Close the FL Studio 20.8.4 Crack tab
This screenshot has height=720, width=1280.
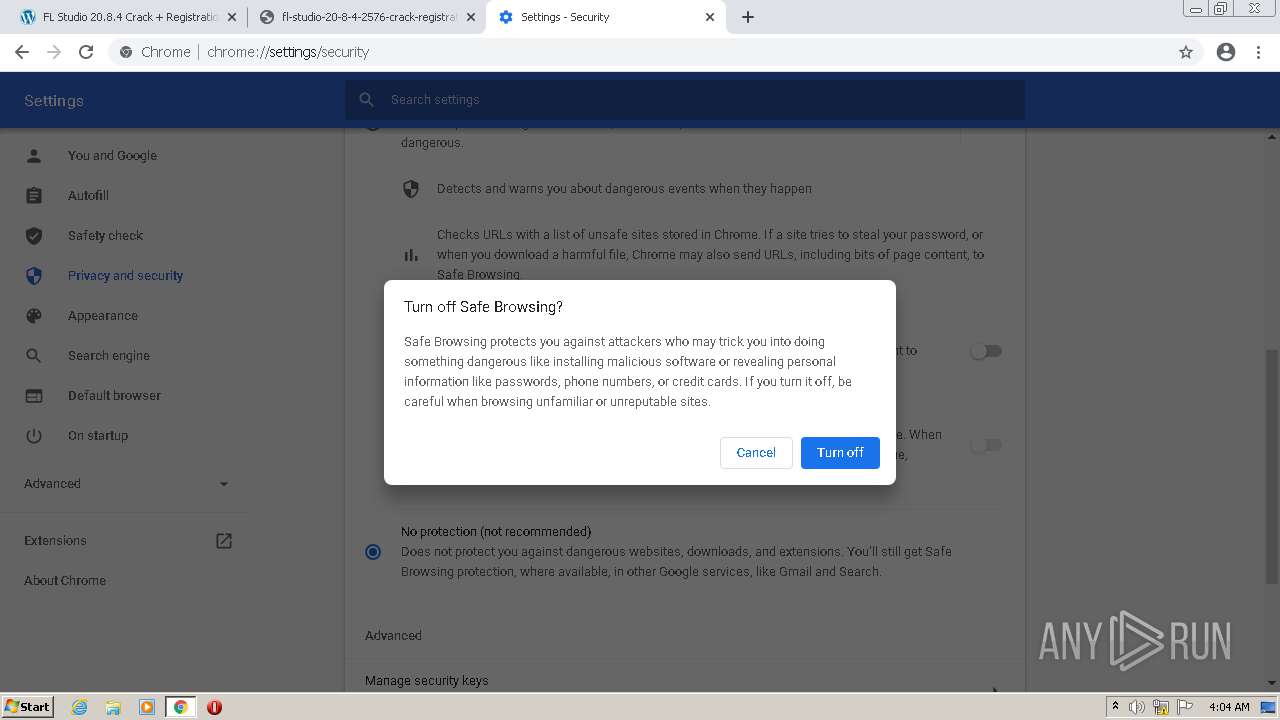(232, 17)
